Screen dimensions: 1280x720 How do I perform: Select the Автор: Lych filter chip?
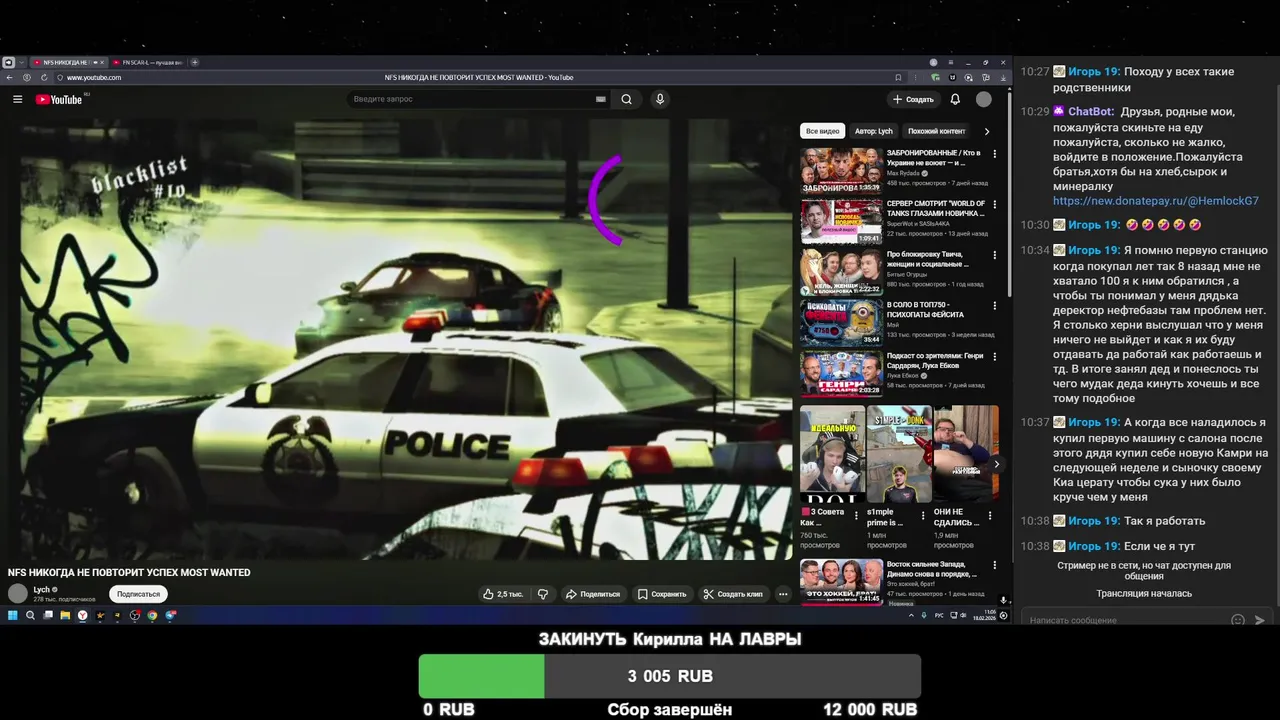point(873,131)
